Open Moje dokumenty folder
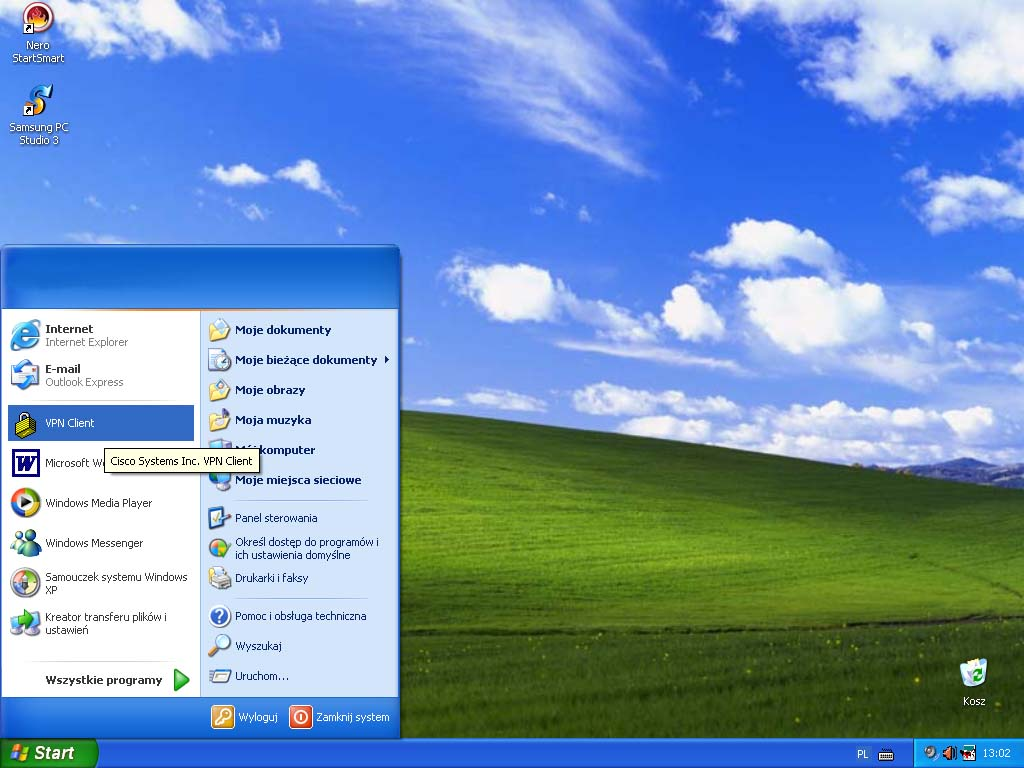Viewport: 1024px width, 768px height. coord(298,330)
